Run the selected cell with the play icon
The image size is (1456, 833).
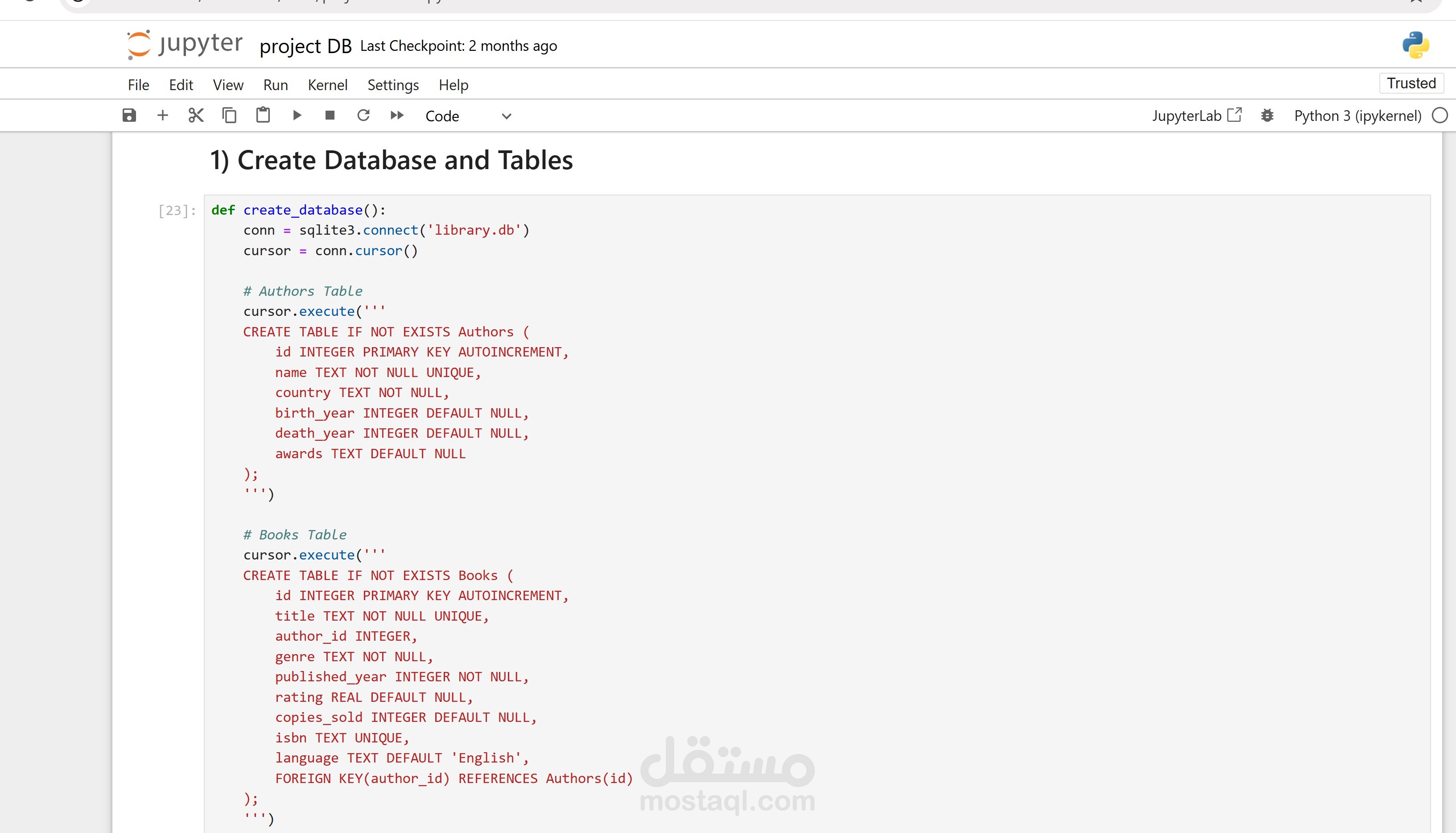(297, 116)
